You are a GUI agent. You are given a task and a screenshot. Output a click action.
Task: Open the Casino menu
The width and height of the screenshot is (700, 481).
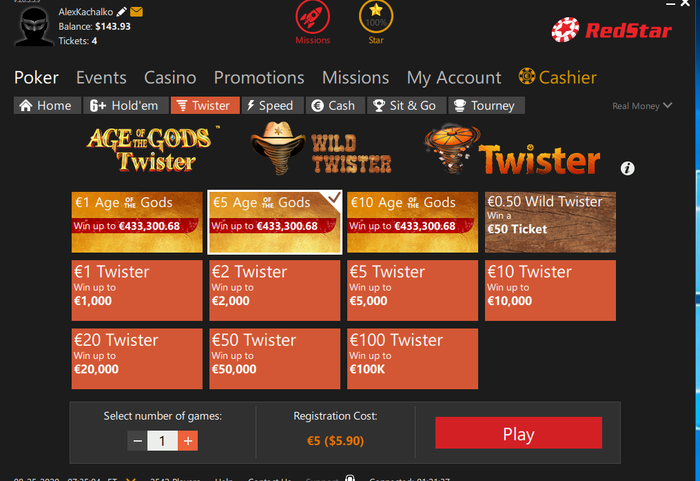pos(170,78)
